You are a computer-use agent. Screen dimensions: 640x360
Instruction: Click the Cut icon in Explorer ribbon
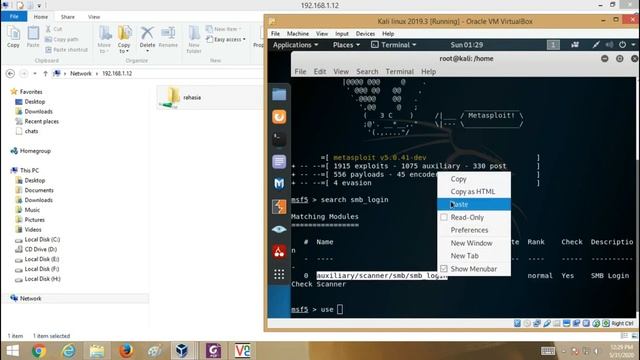[54, 29]
